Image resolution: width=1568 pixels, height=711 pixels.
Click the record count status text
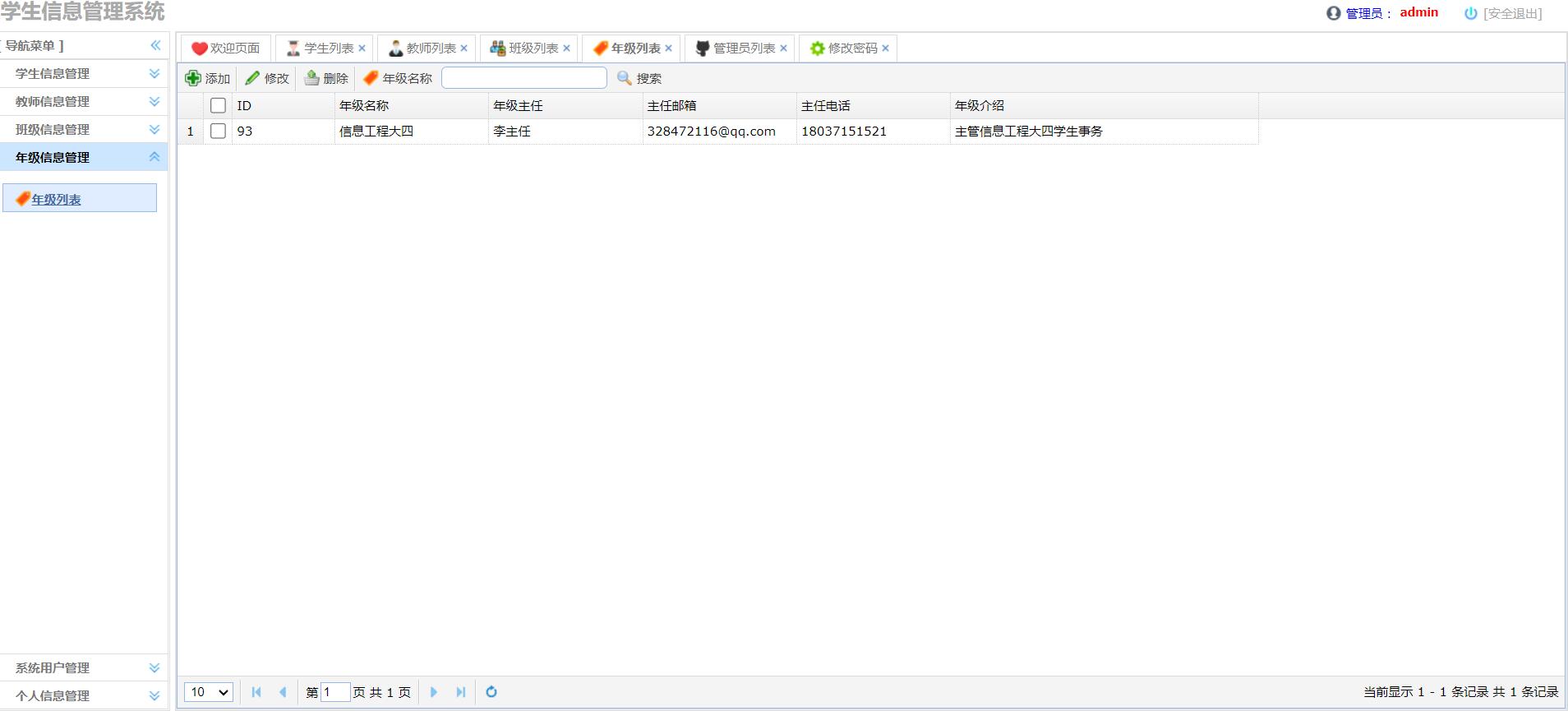tap(1460, 692)
